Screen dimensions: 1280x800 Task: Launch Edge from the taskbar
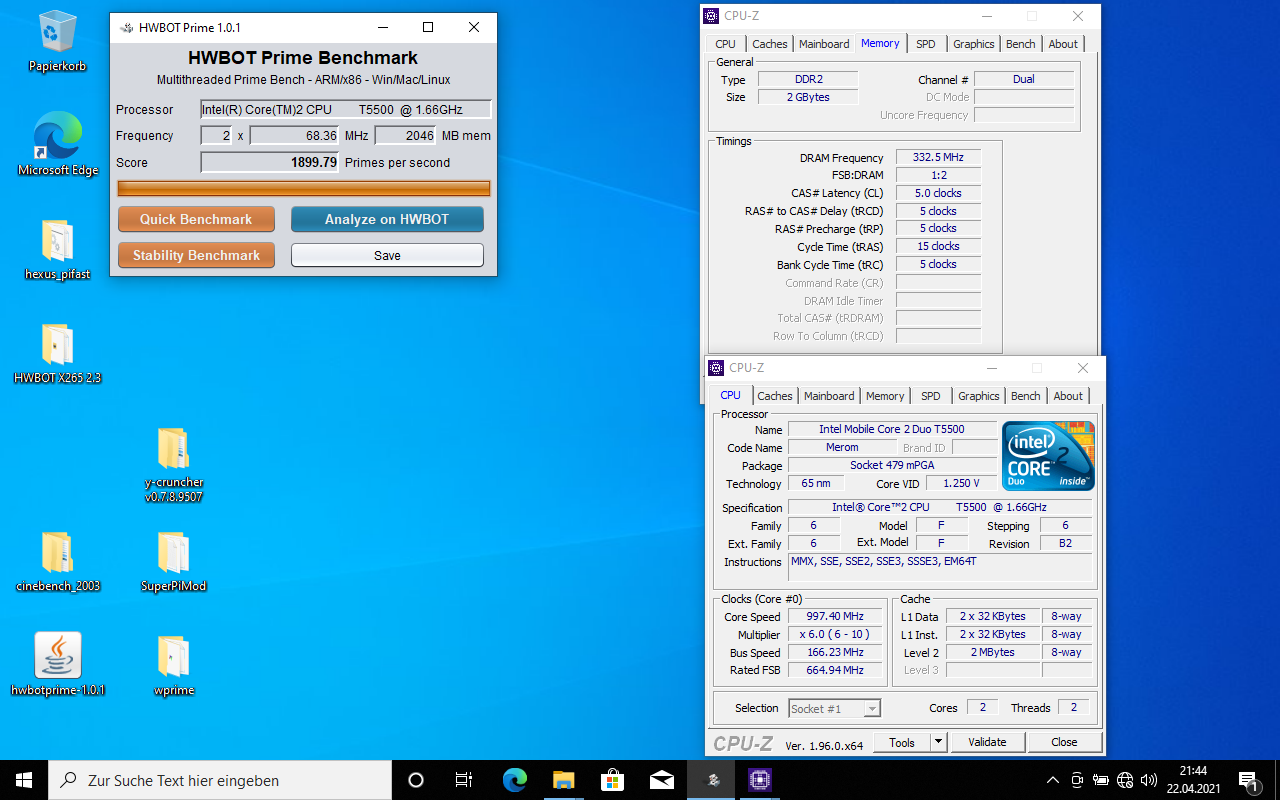point(514,780)
